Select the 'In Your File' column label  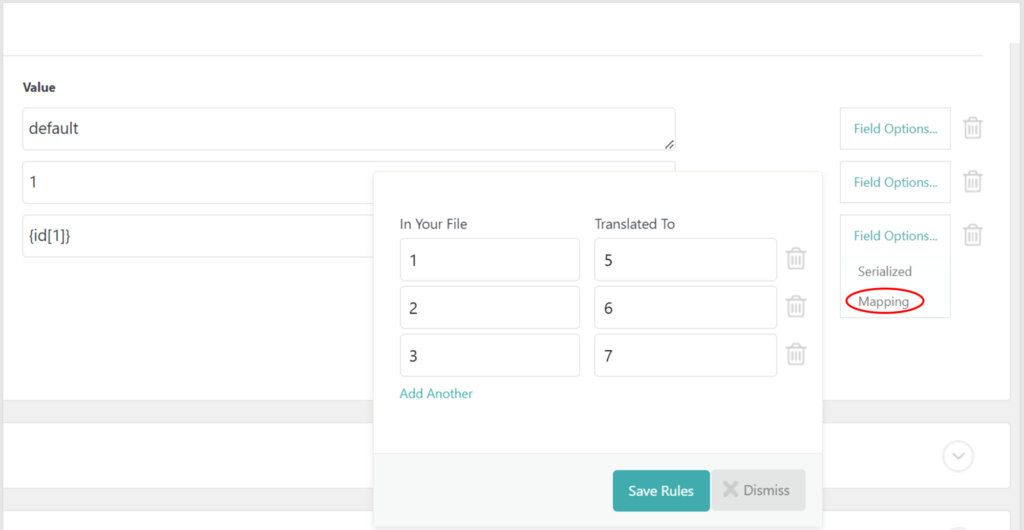pyautogui.click(x=434, y=224)
